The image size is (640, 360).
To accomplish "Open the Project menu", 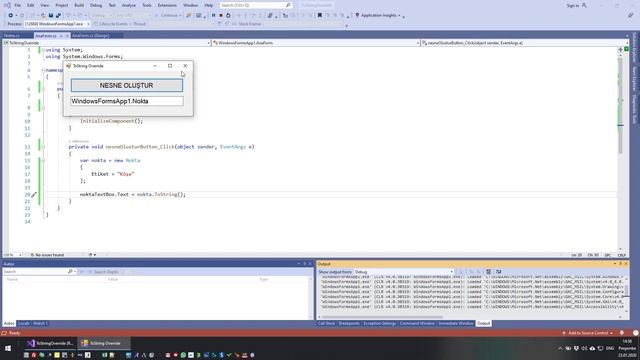I will coord(62,5).
